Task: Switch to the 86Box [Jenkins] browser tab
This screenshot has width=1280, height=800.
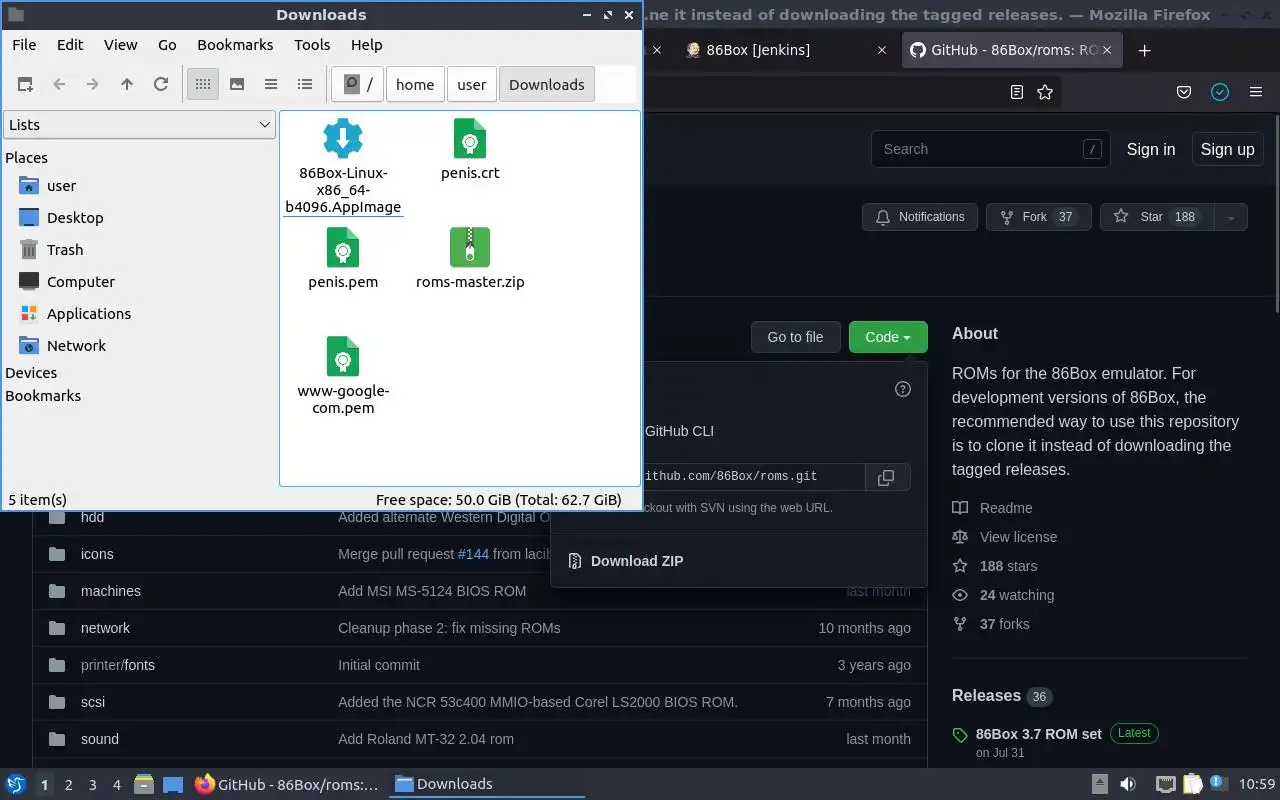Action: pyautogui.click(x=758, y=50)
